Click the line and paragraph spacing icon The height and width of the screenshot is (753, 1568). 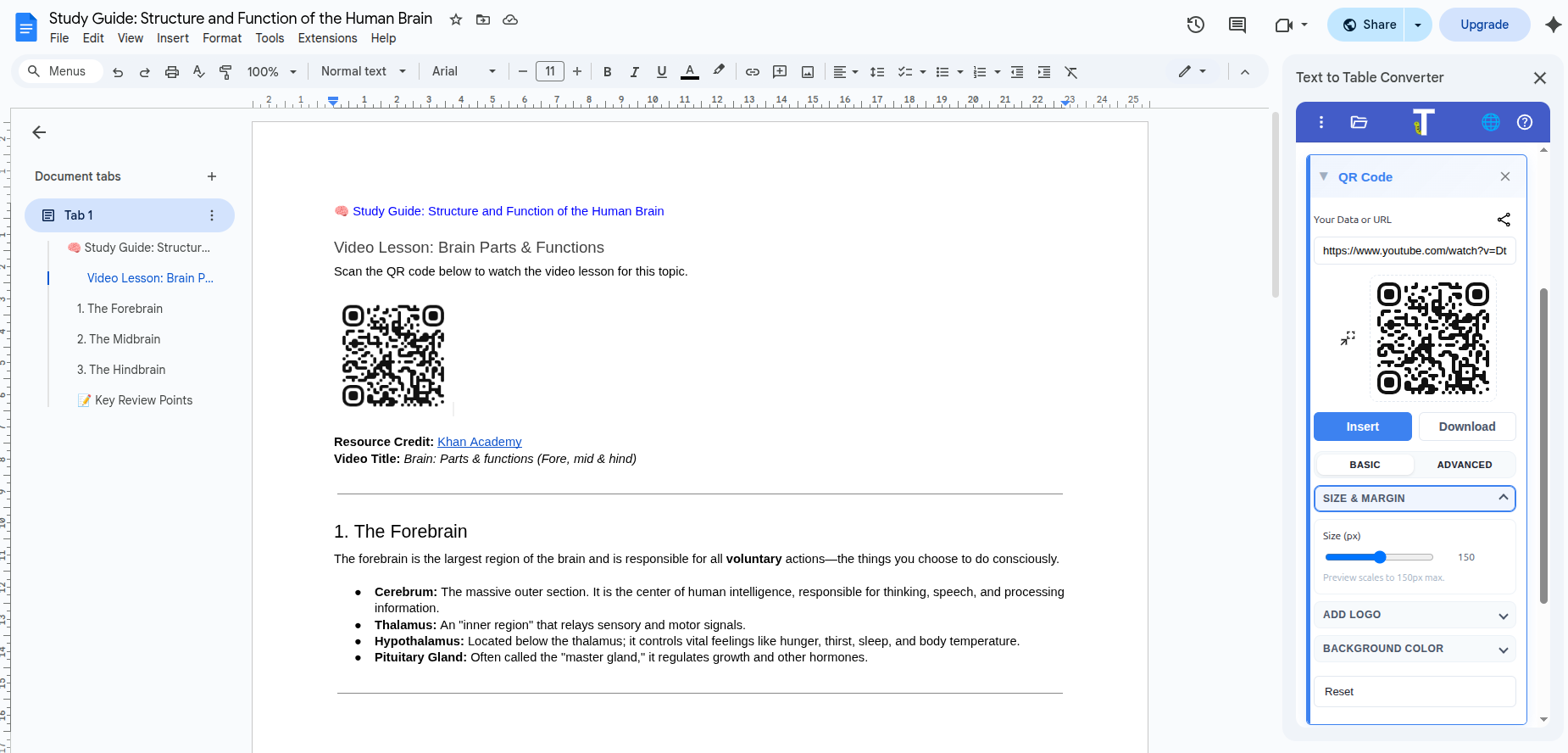click(877, 72)
